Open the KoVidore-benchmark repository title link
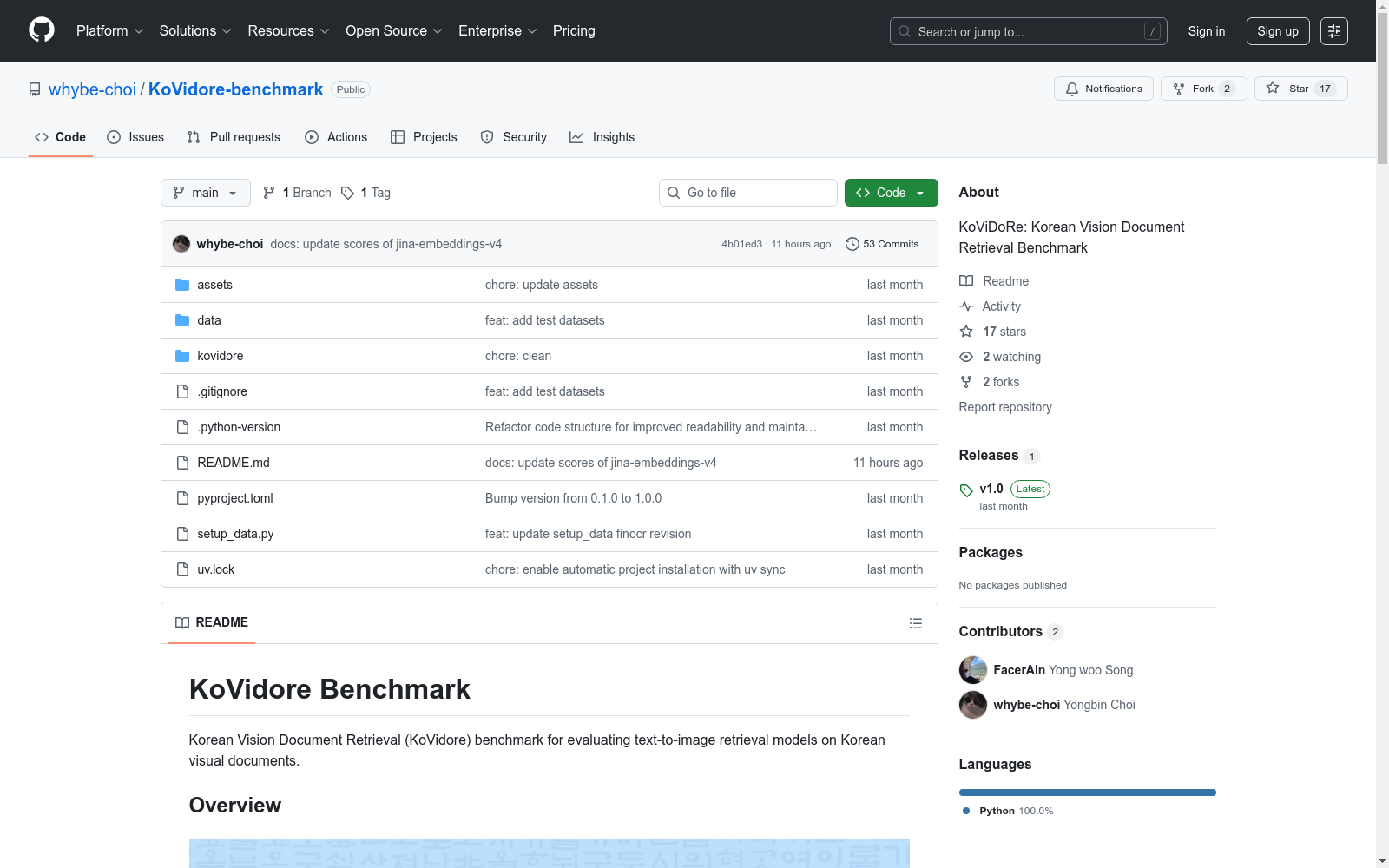Viewport: 1389px width, 868px height. click(x=235, y=89)
